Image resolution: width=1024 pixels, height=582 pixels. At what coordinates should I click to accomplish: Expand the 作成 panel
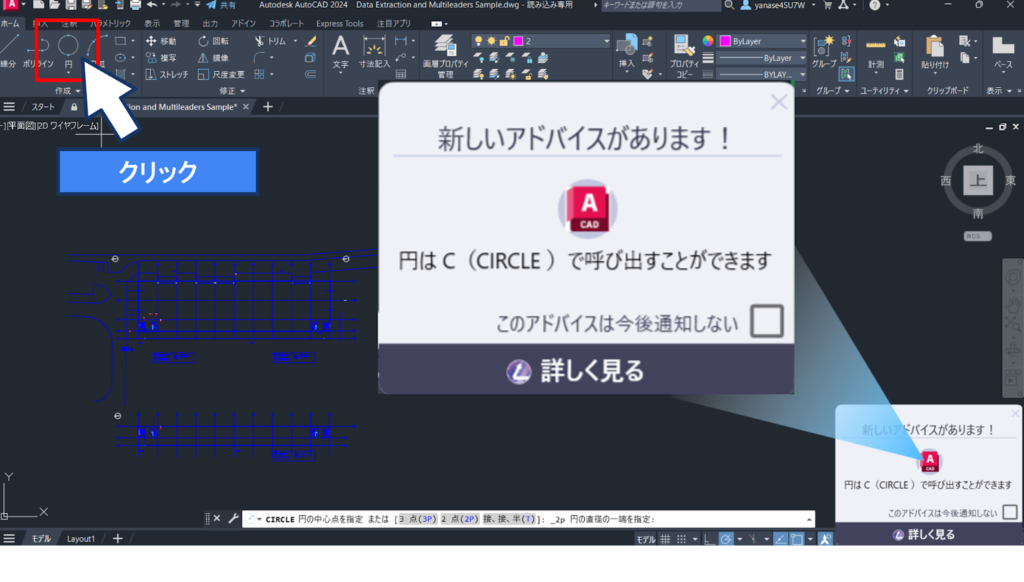(67, 91)
